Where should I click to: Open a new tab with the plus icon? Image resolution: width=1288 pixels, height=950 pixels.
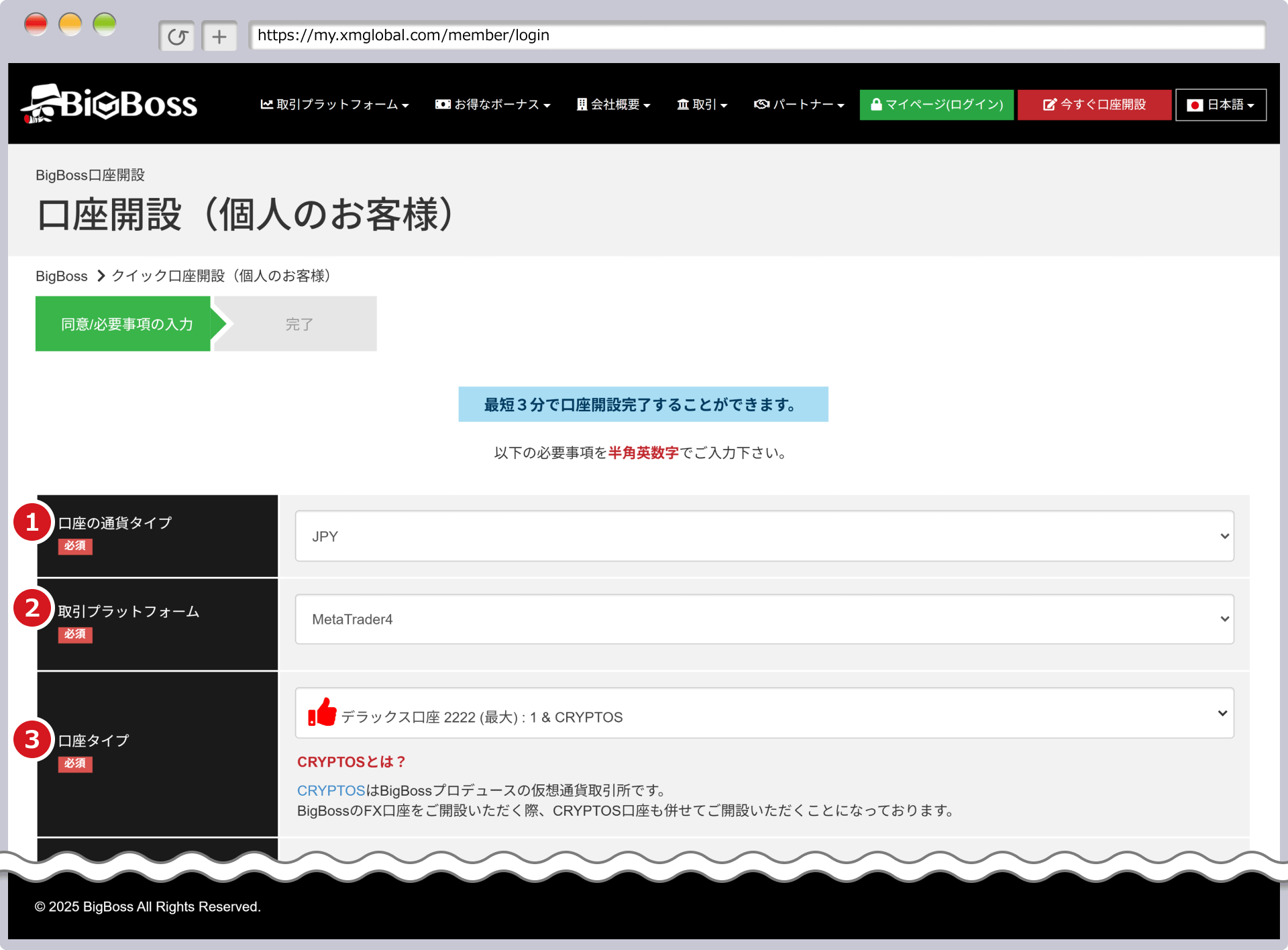[x=219, y=36]
